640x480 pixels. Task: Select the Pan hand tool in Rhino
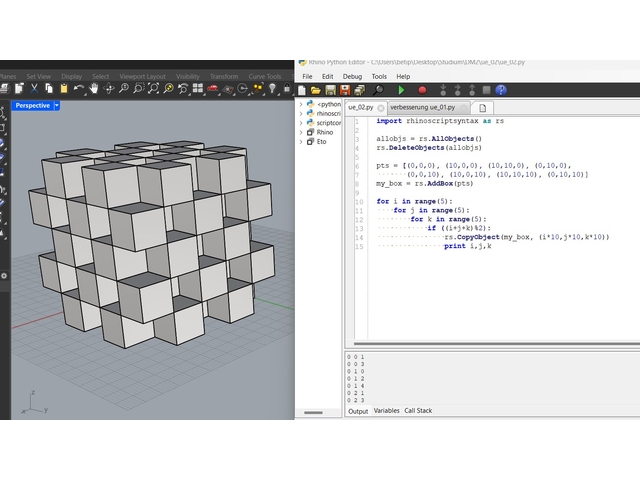coord(93,89)
